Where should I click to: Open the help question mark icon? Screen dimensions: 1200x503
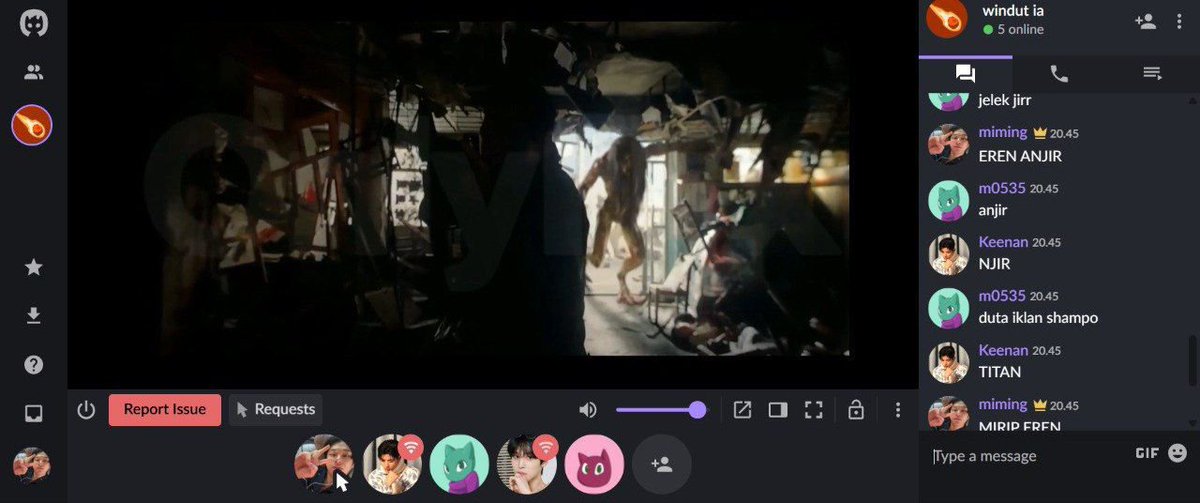[33, 364]
